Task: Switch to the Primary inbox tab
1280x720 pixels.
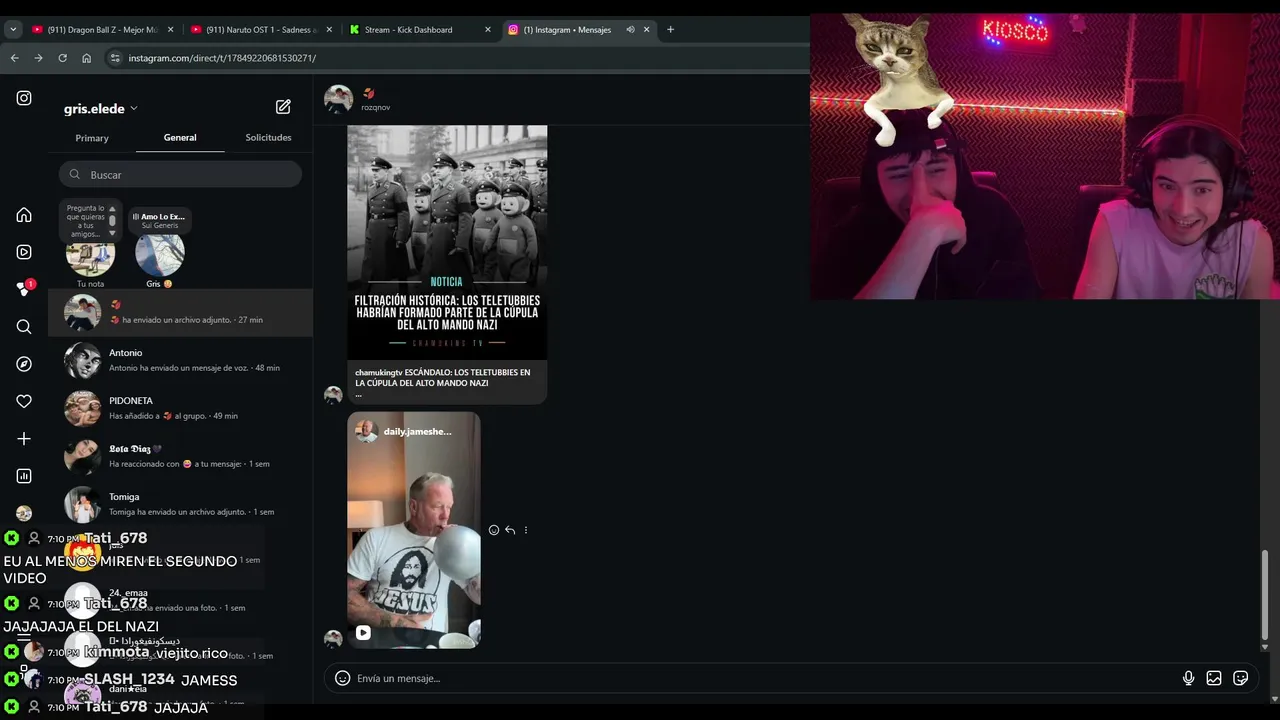Action: click(92, 138)
